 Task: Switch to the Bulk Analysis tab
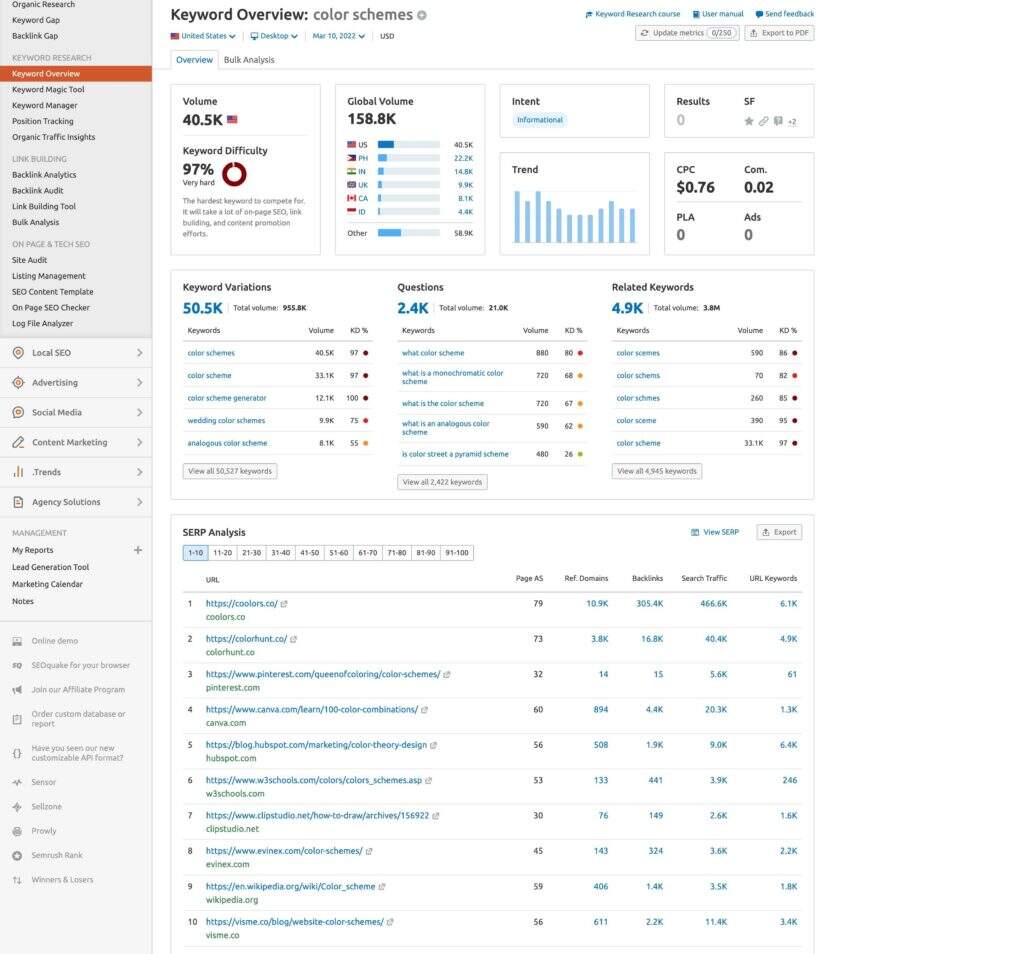249,60
